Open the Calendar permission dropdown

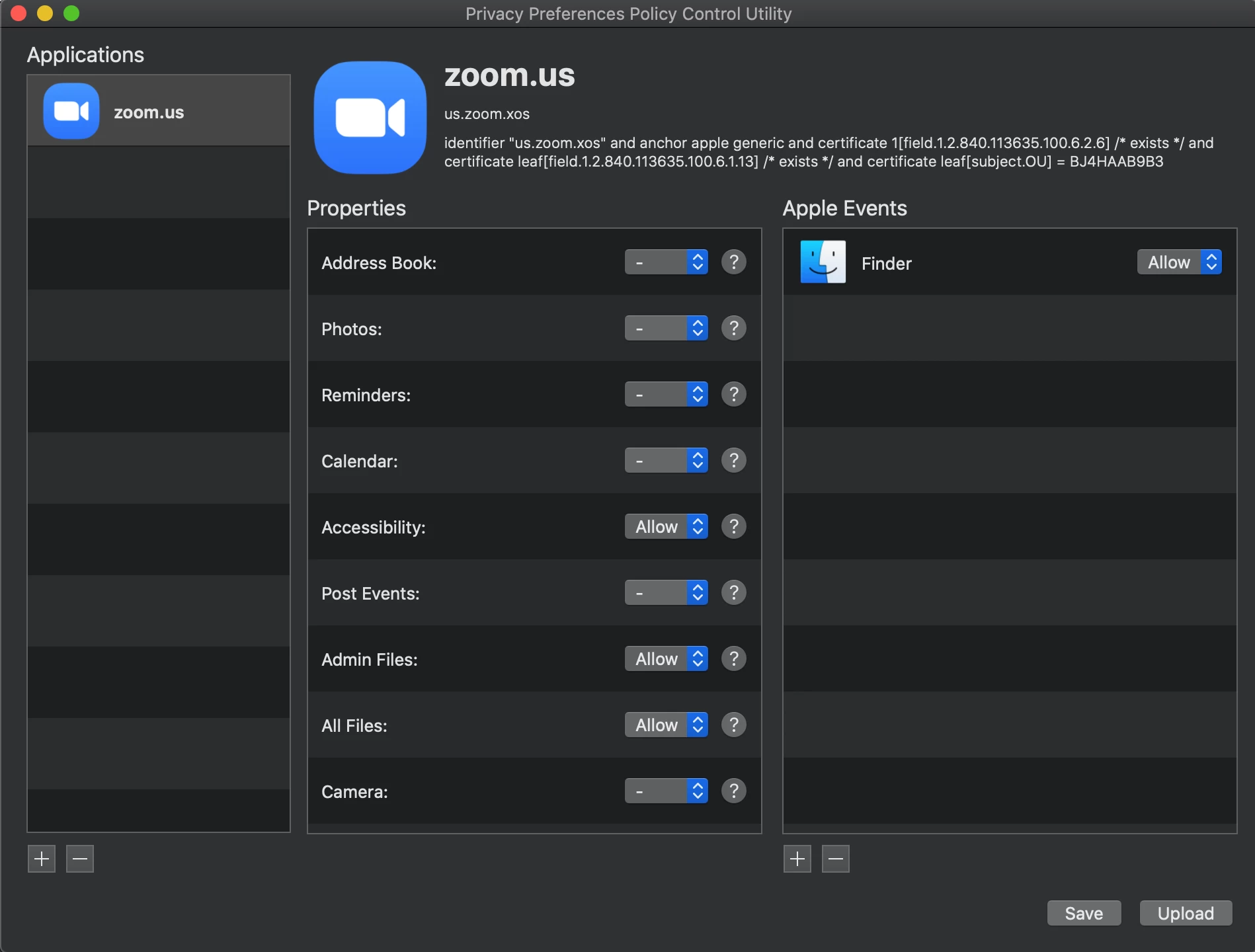point(667,461)
